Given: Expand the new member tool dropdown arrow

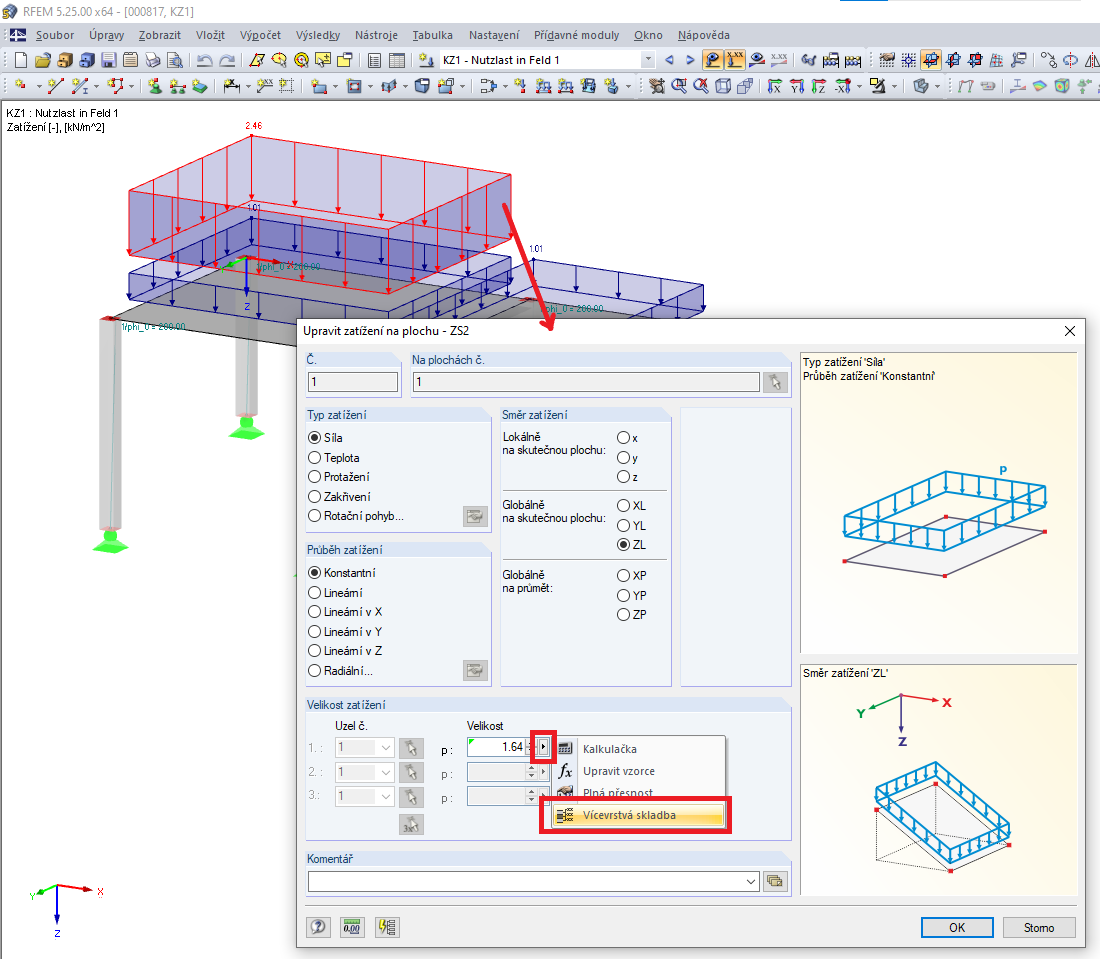Looking at the screenshot, I should point(96,86).
